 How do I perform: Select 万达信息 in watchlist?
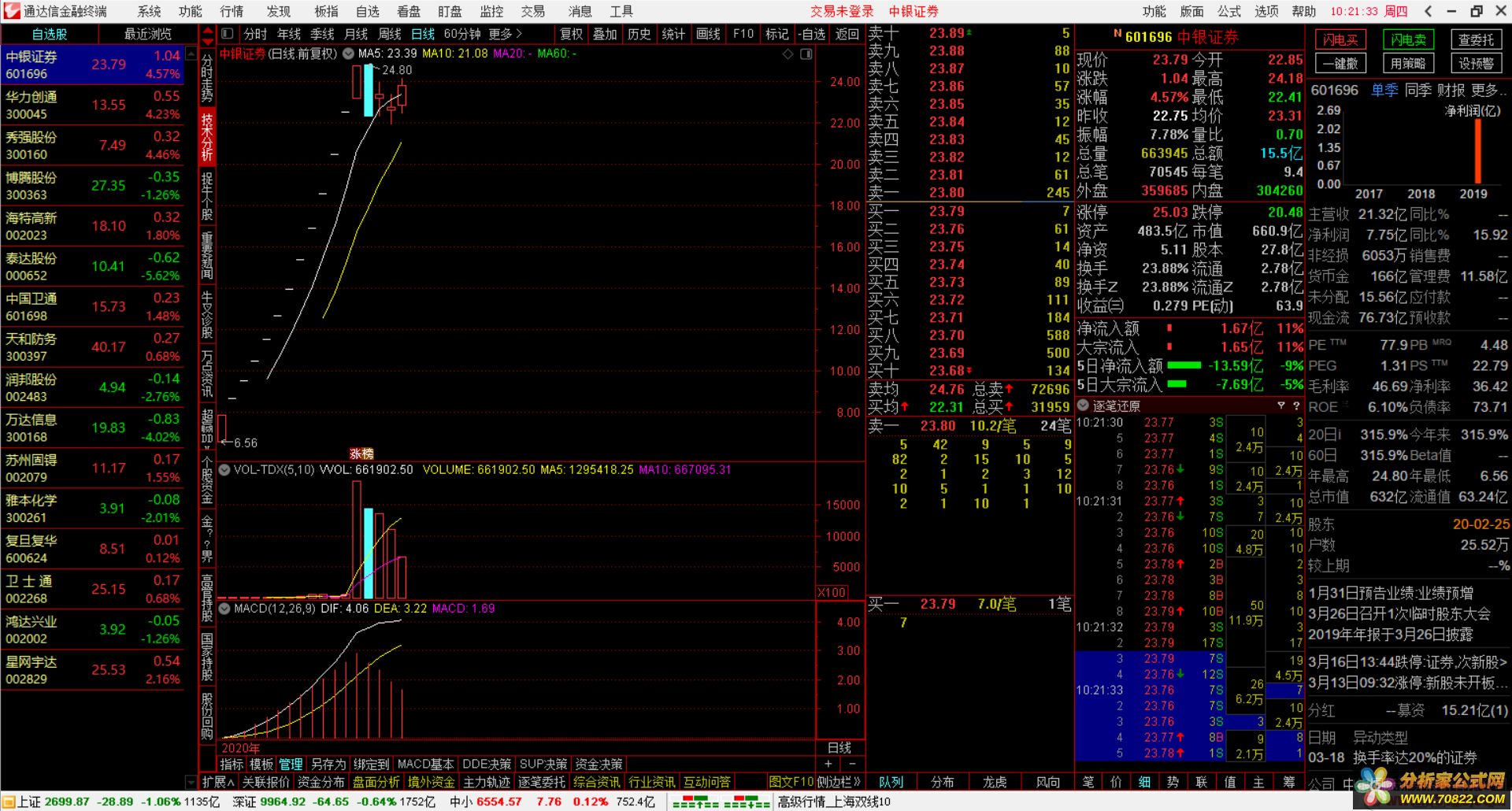pos(92,428)
